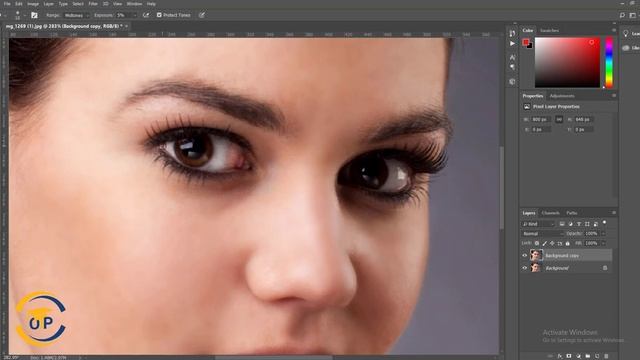Toggle the Brush Settings panel icon
Screen dimensions: 640x360
pyautogui.click(x=34, y=15)
